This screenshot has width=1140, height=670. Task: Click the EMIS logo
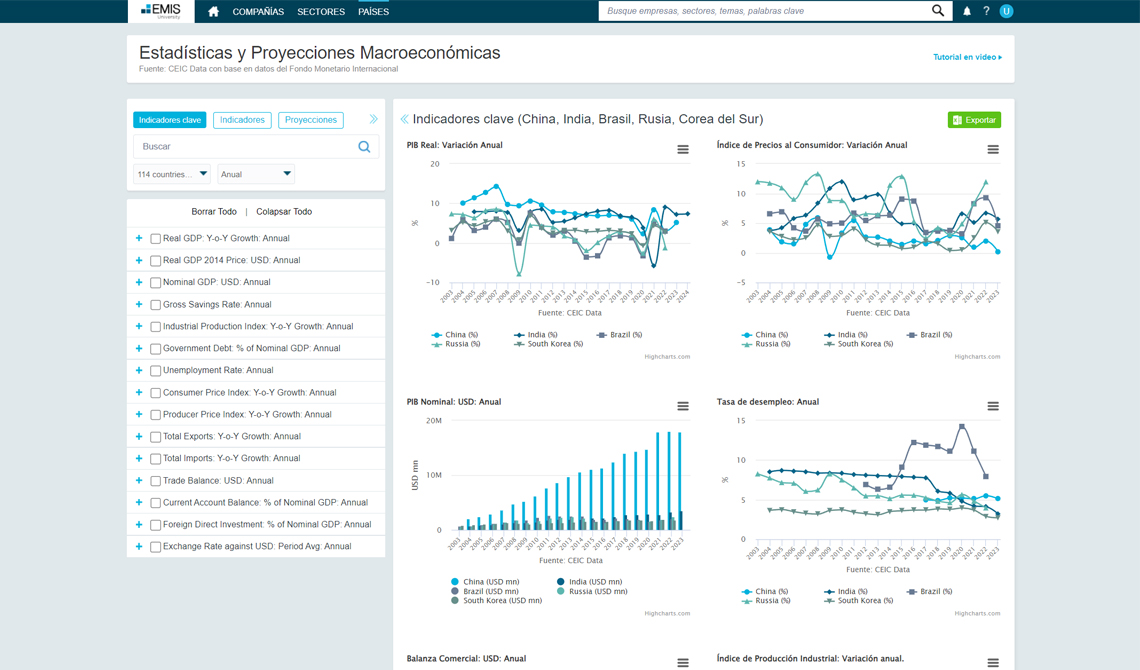coord(161,11)
